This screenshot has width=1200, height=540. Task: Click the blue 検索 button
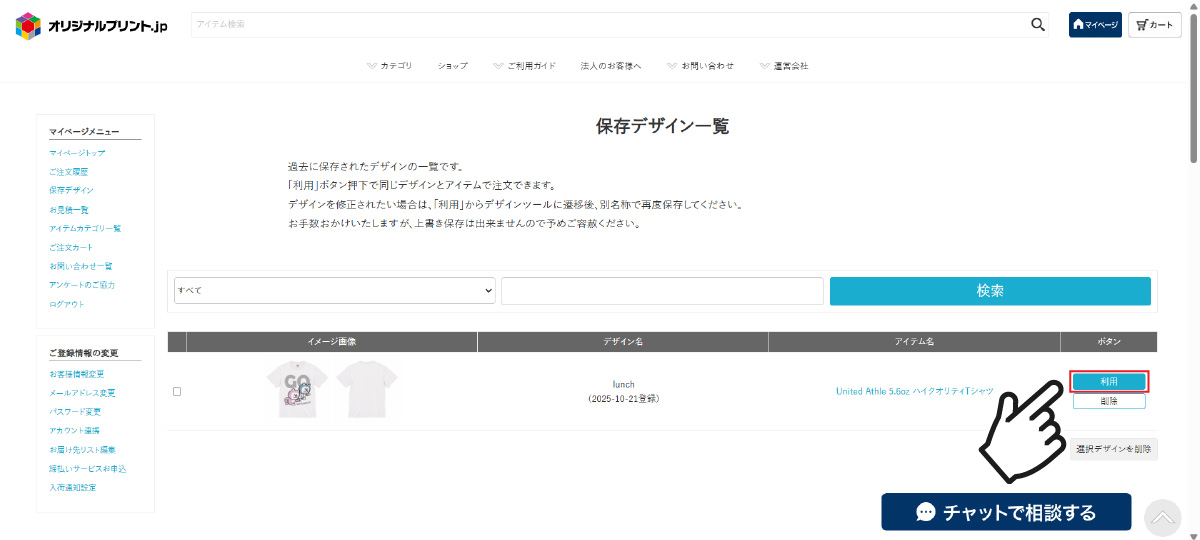coord(990,291)
